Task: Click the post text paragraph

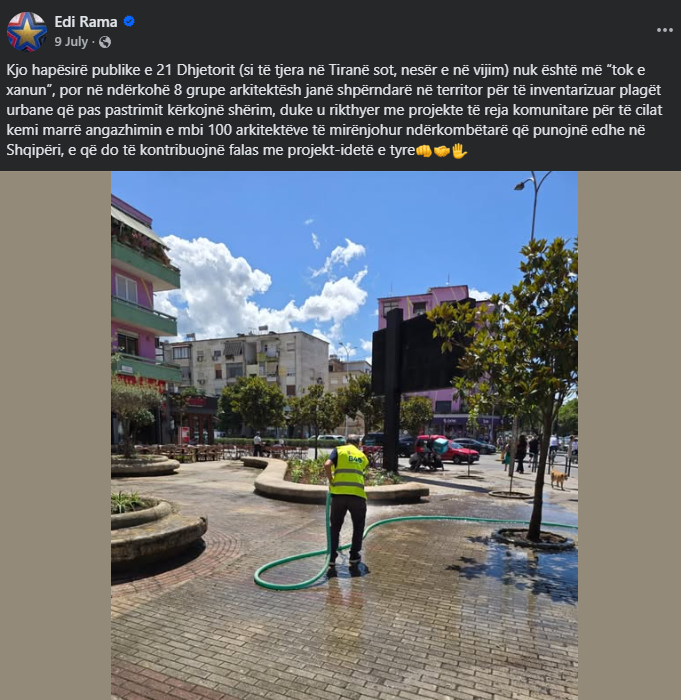Action: coord(334,110)
